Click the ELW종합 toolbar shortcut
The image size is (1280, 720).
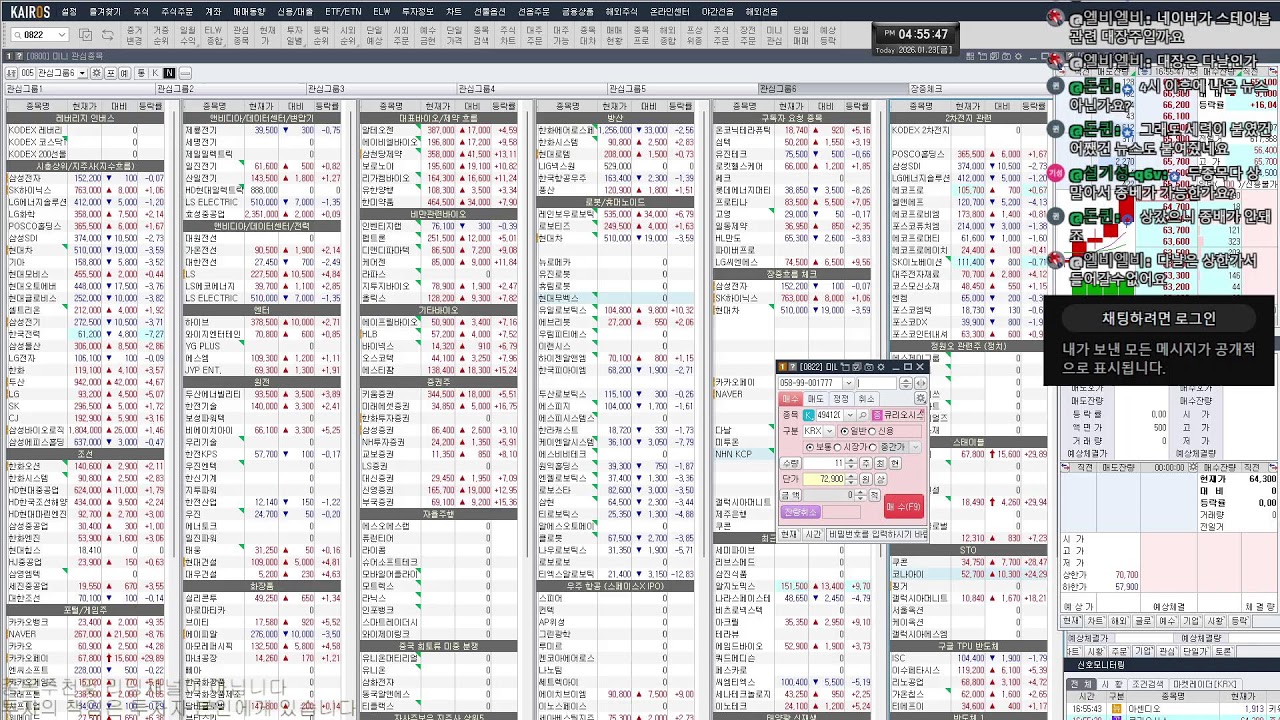[x=214, y=36]
